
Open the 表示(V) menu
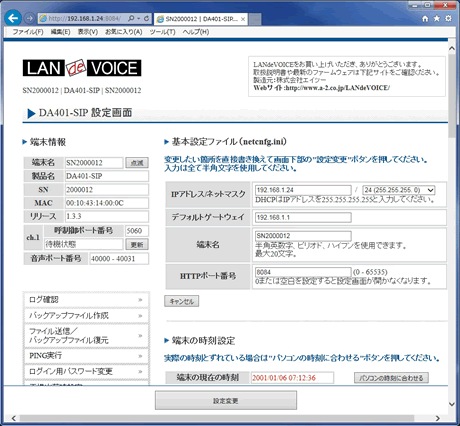click(x=88, y=32)
